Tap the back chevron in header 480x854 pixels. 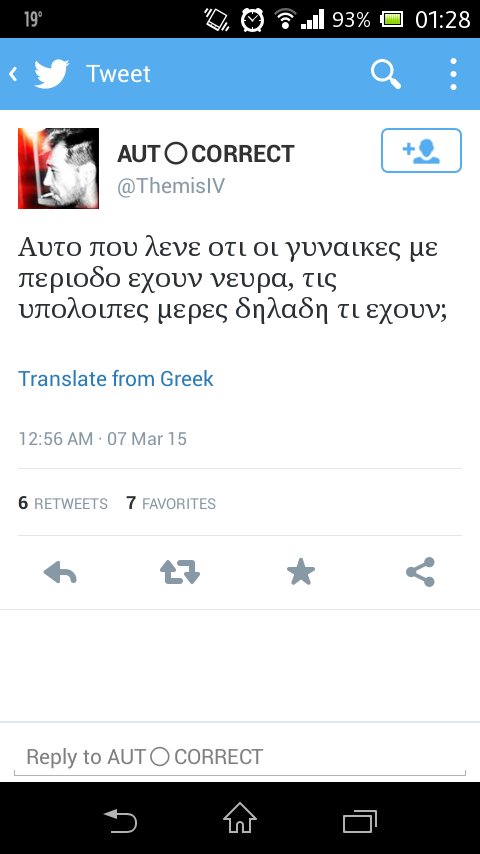pos(13,74)
